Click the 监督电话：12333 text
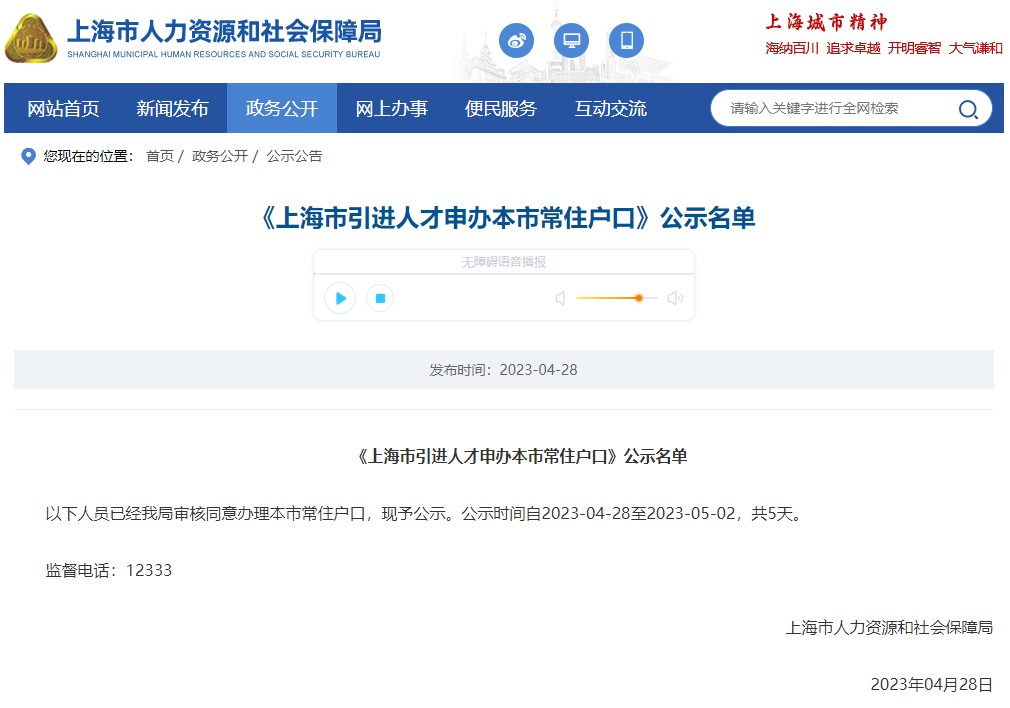Viewport: 1010px width, 708px height. (x=109, y=571)
